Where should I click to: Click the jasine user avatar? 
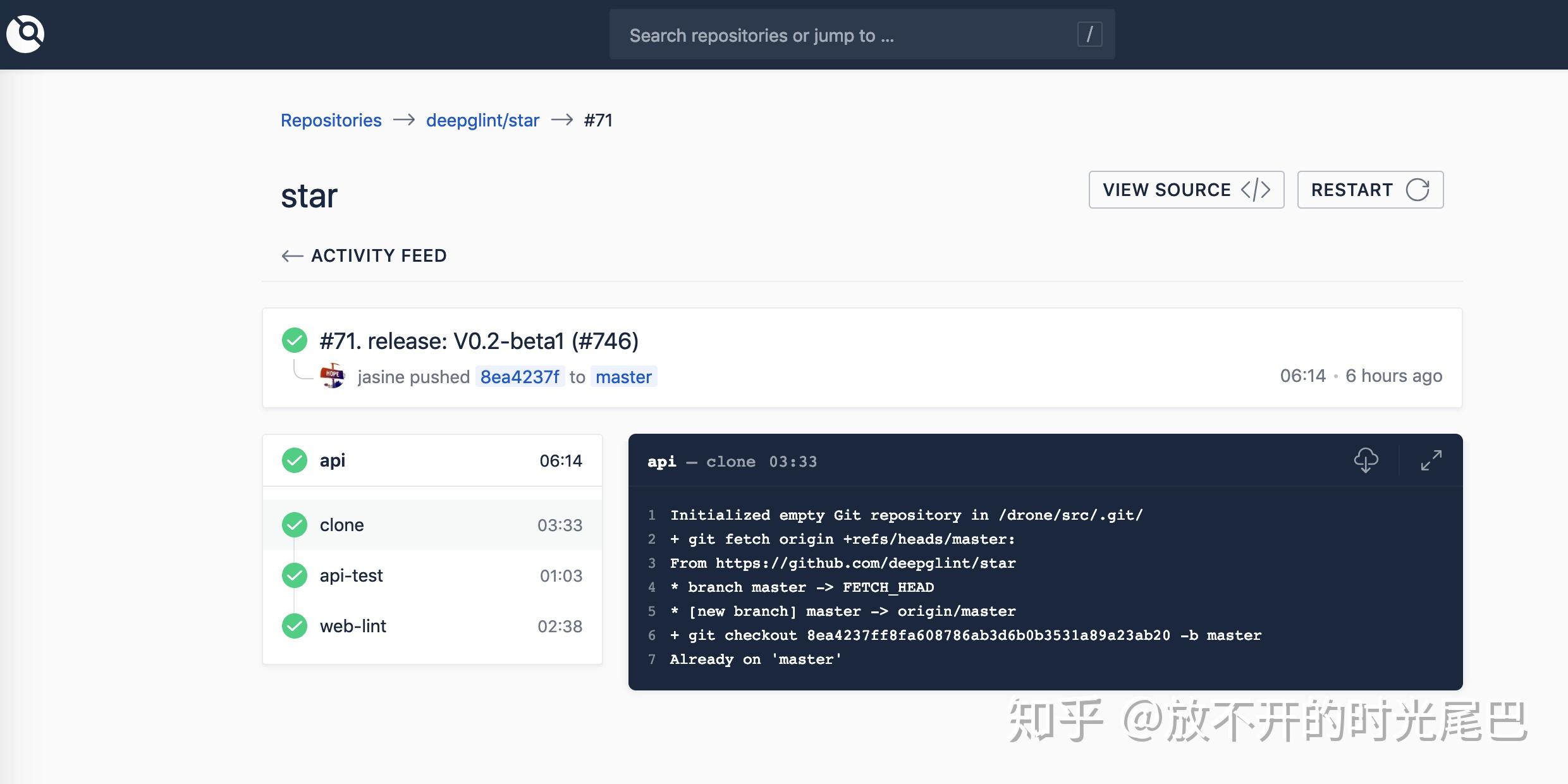(333, 376)
